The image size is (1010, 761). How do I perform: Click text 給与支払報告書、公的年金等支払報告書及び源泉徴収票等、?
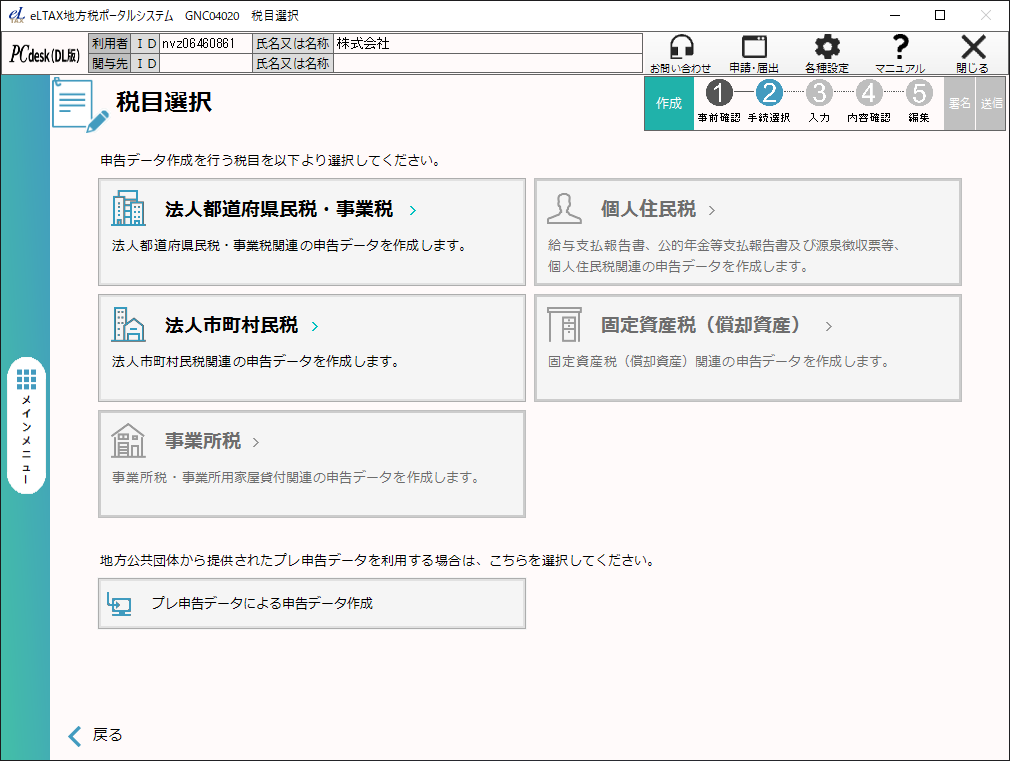(724, 246)
